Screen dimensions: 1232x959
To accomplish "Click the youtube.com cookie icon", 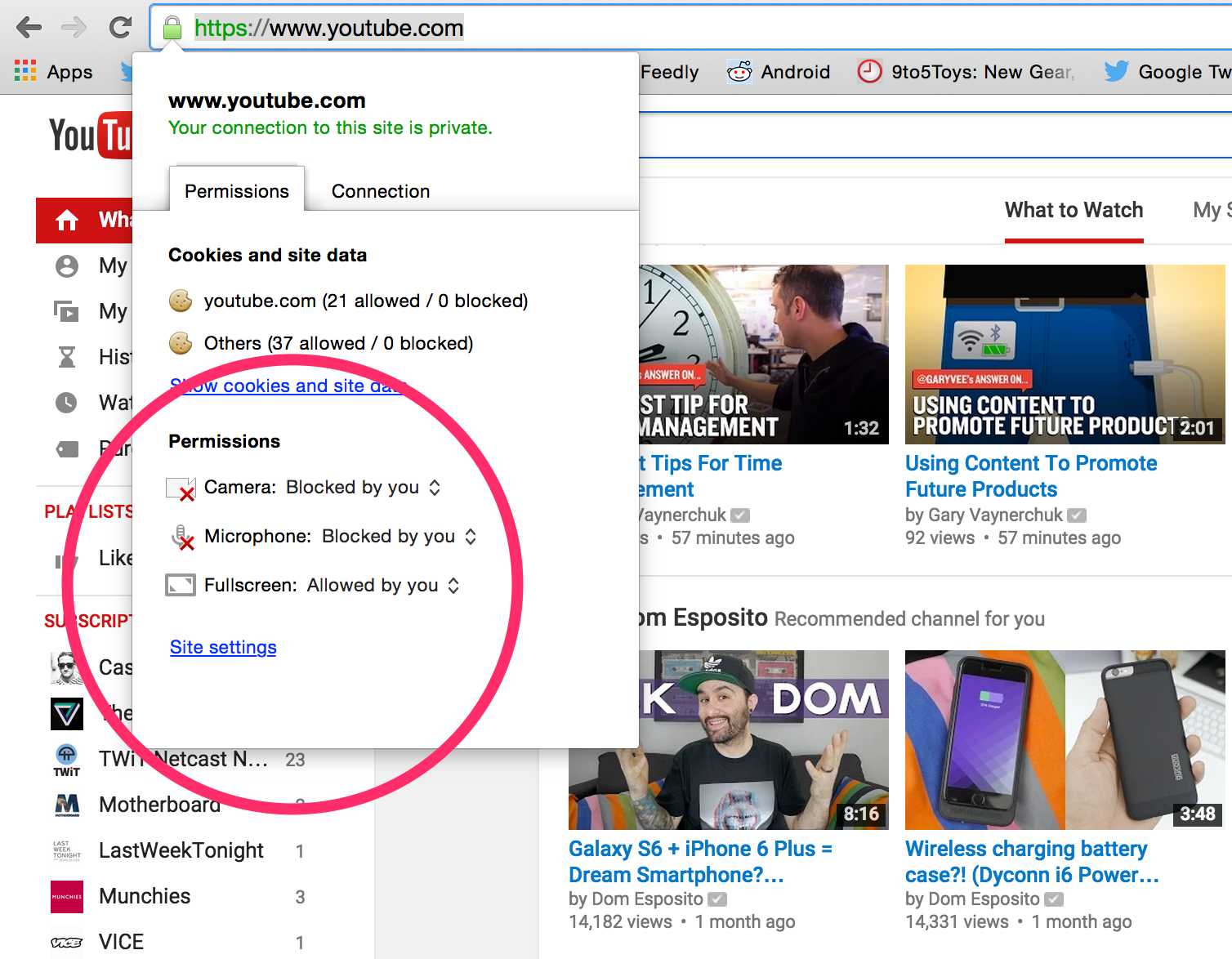I will click(181, 301).
